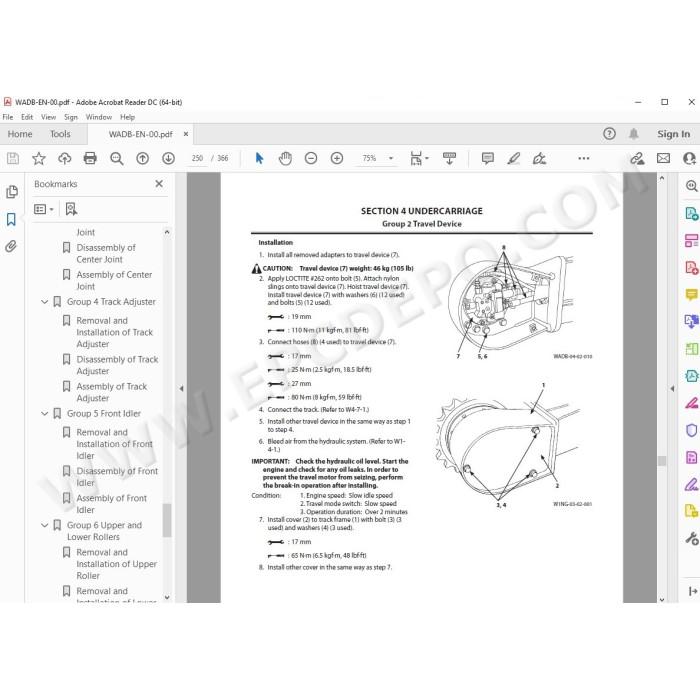Add a comment sticky note
This screenshot has width=700, height=700.
(488, 158)
